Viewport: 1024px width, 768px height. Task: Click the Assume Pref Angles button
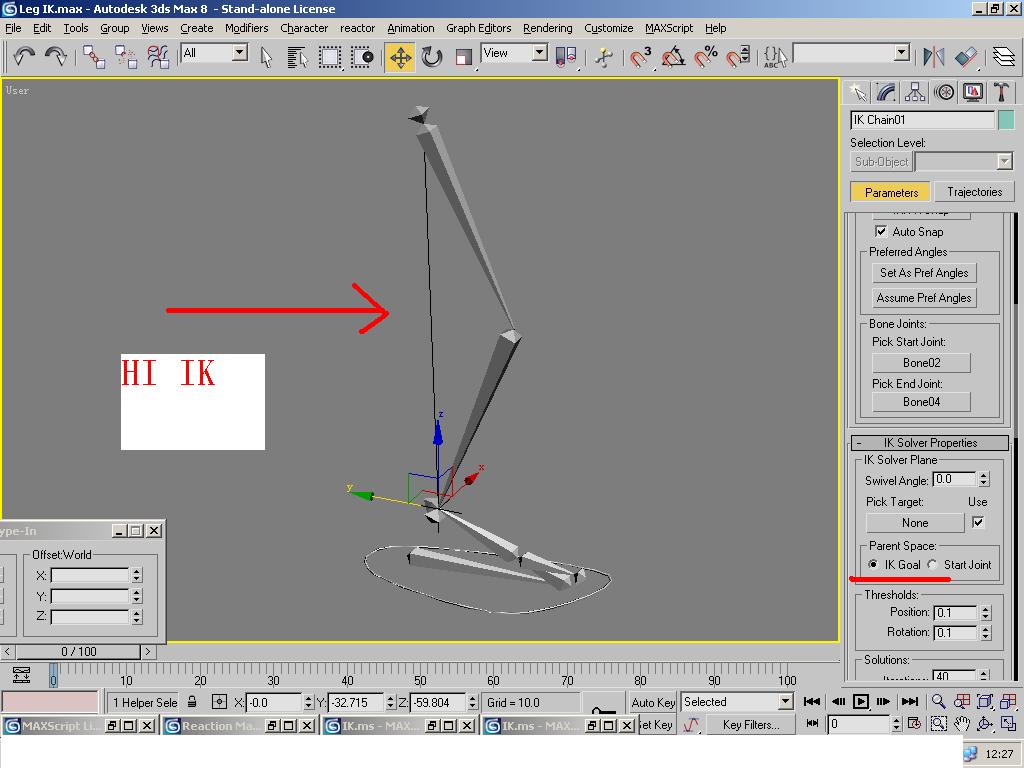point(923,298)
